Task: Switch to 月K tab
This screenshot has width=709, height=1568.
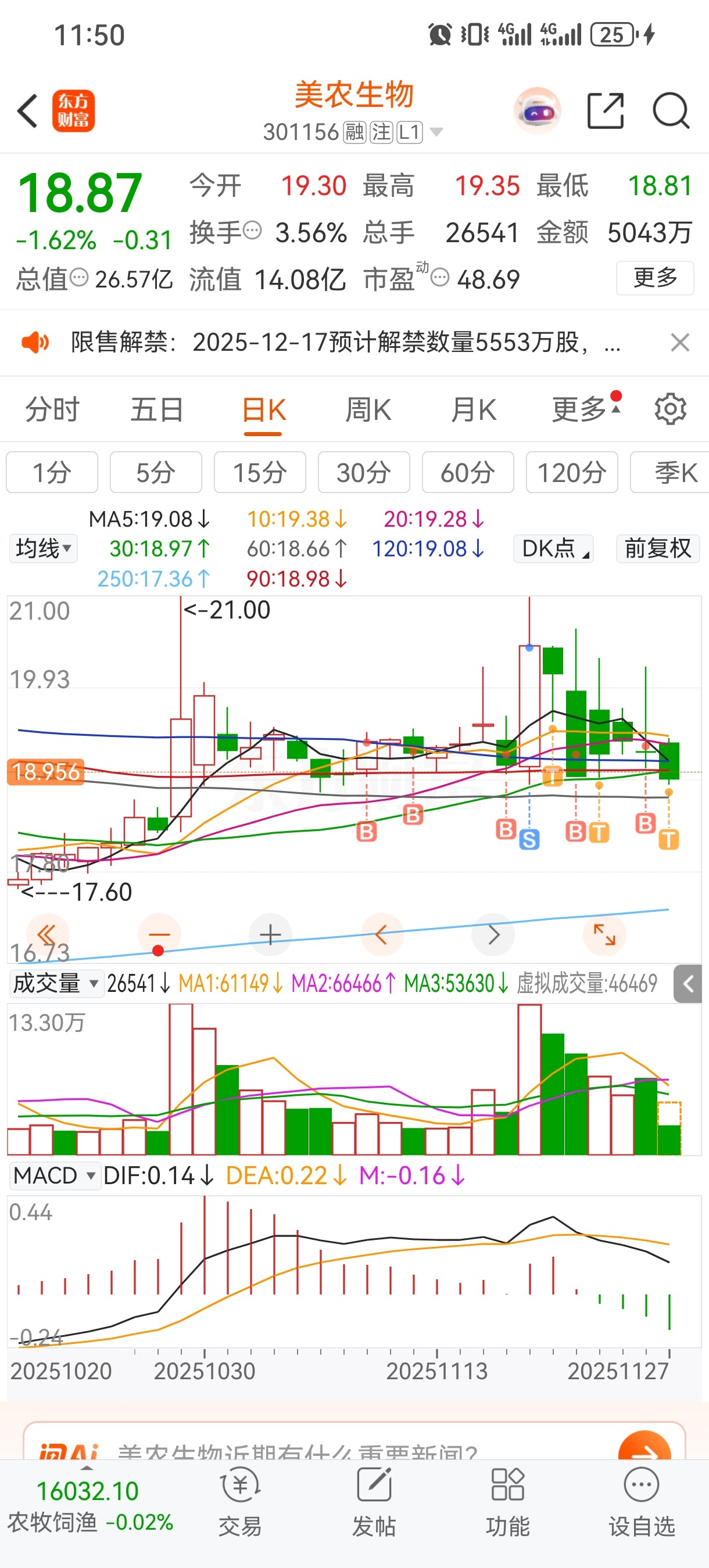Action: (474, 409)
